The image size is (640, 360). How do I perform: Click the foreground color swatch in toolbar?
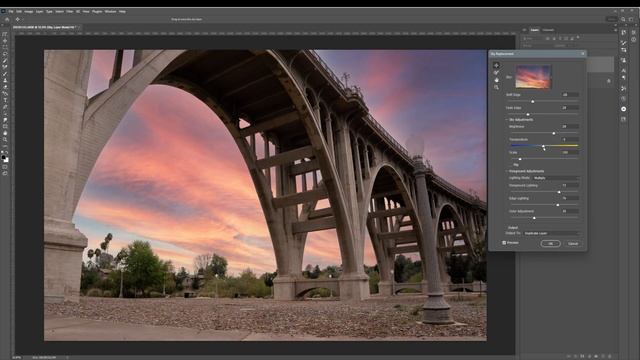coord(4,158)
